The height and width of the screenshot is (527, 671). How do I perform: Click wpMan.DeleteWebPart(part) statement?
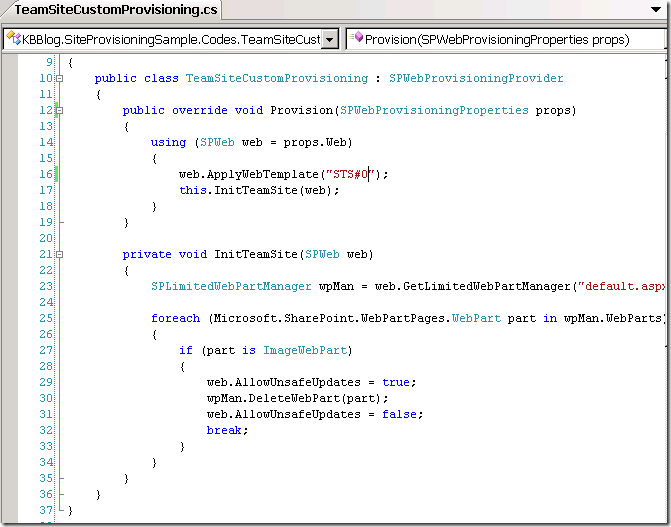click(297, 398)
